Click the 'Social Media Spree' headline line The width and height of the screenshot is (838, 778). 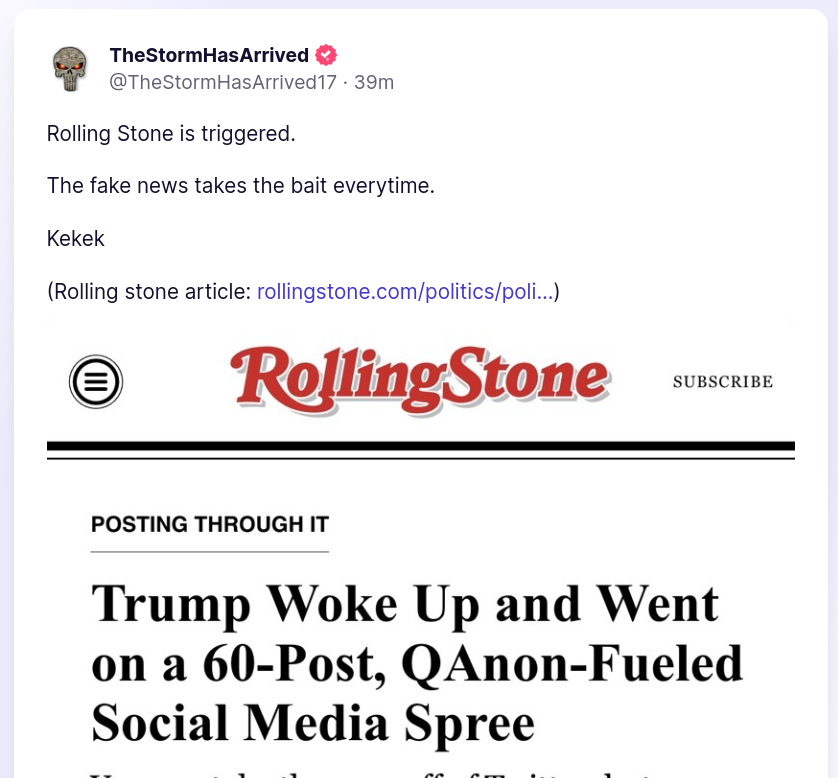(x=313, y=721)
